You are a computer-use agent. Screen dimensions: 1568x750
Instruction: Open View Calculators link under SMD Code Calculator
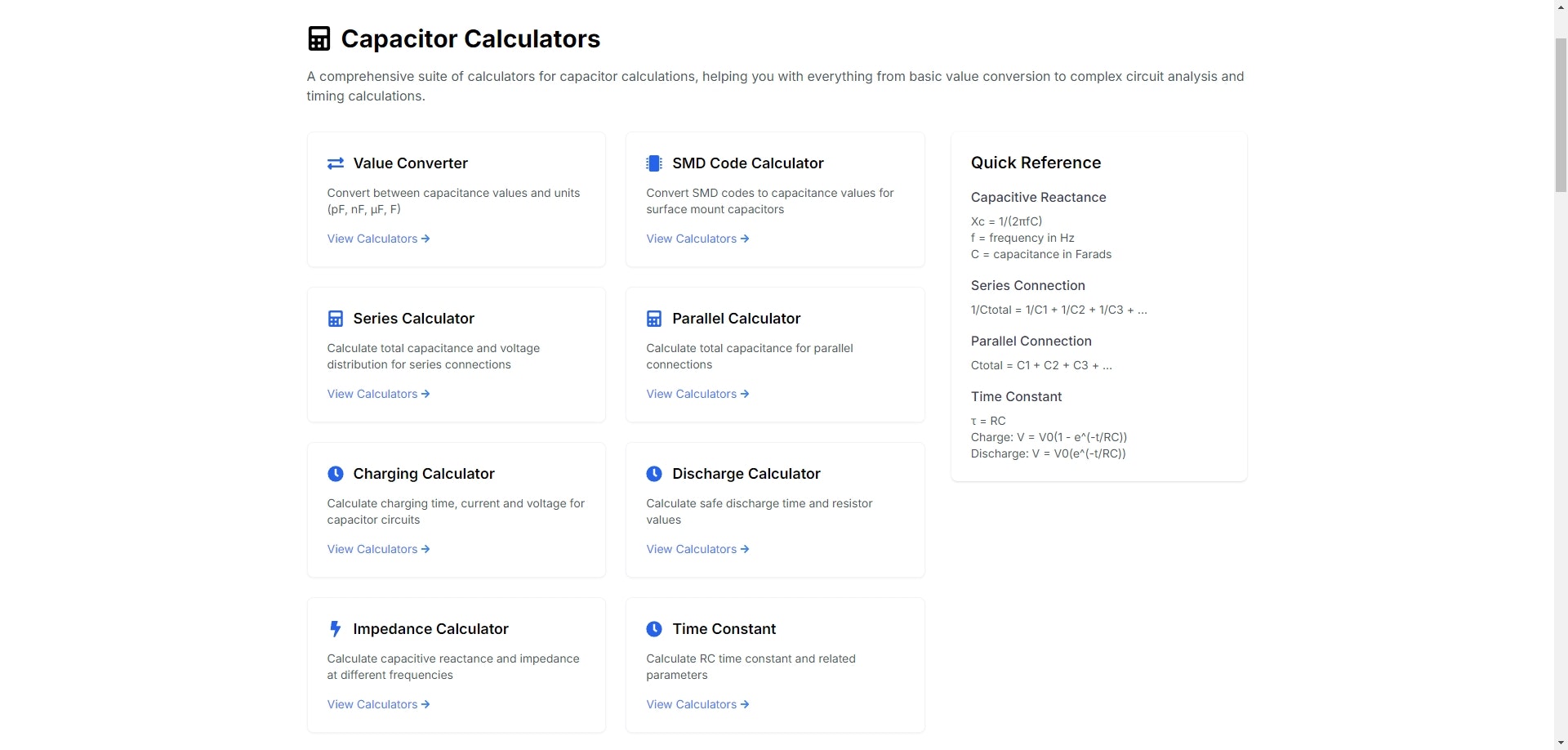(697, 239)
